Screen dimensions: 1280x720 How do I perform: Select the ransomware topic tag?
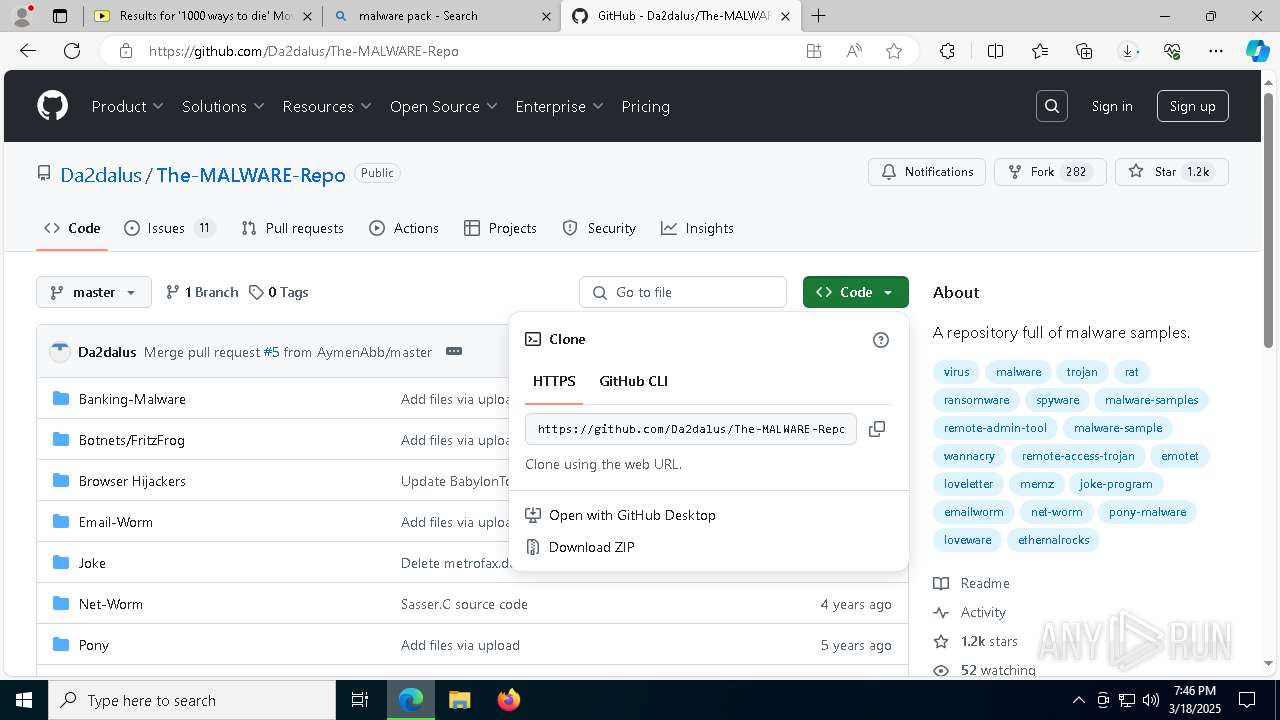pos(976,400)
